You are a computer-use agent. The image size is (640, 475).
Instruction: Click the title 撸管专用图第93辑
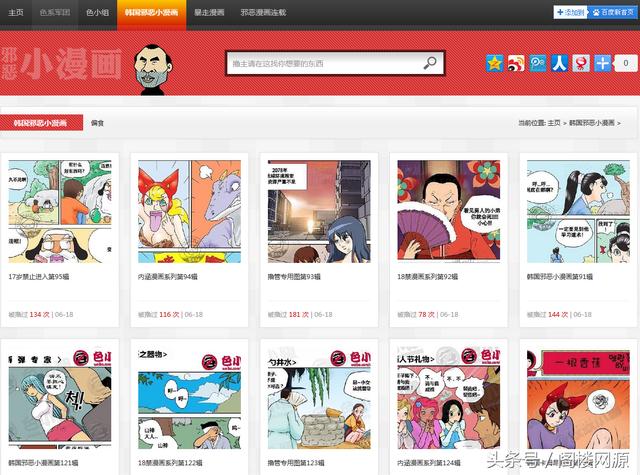click(294, 277)
